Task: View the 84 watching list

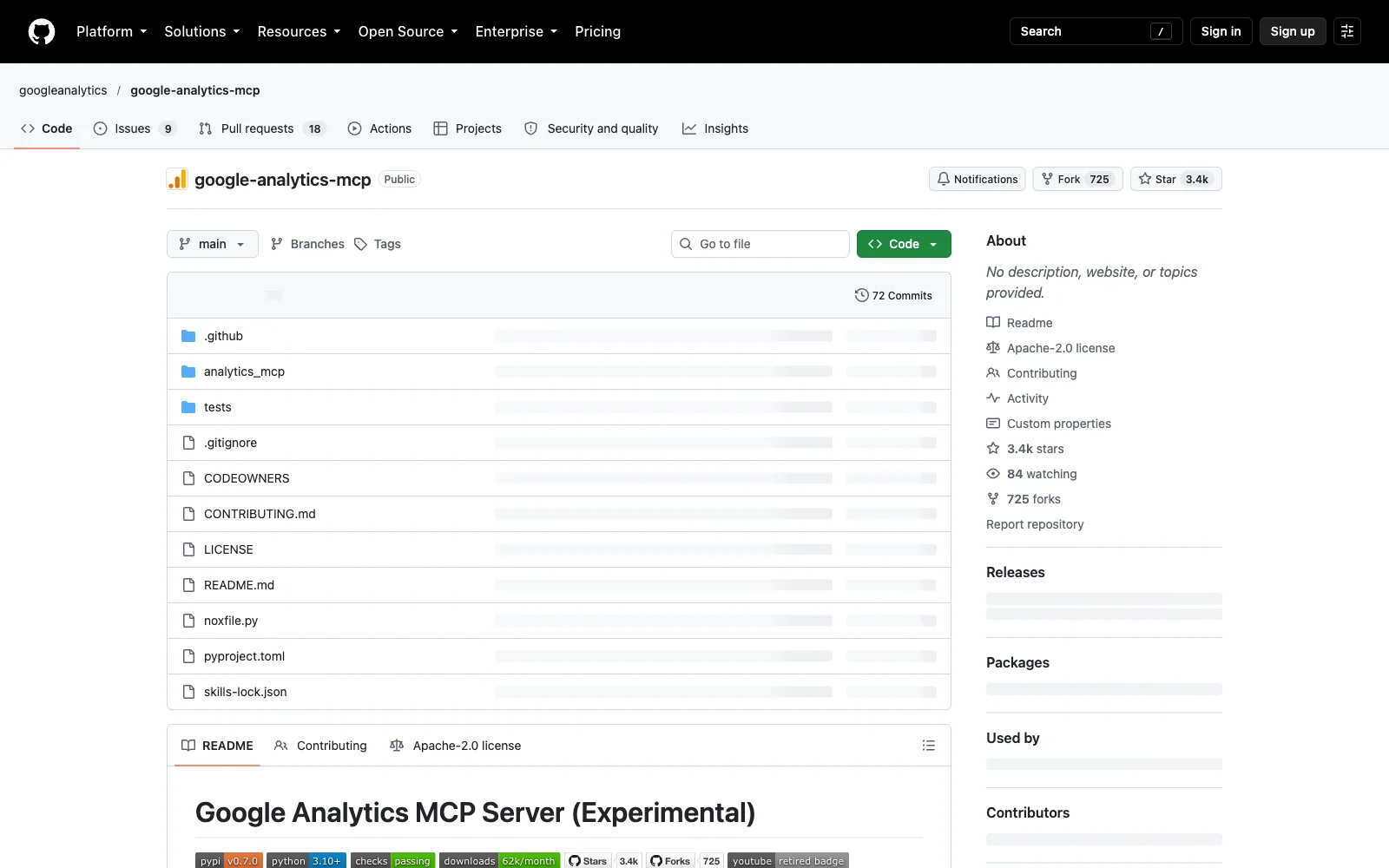Action: point(1031,474)
